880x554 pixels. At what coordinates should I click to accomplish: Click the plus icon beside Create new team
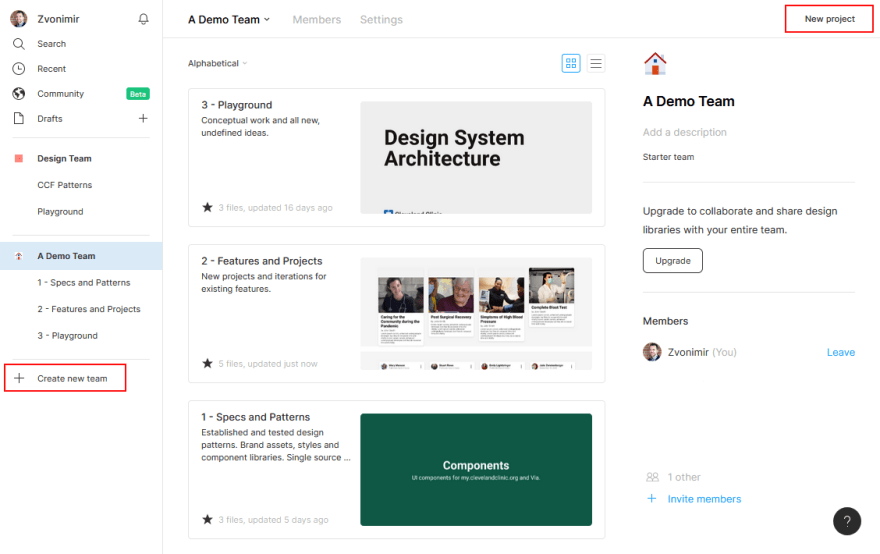(x=19, y=378)
